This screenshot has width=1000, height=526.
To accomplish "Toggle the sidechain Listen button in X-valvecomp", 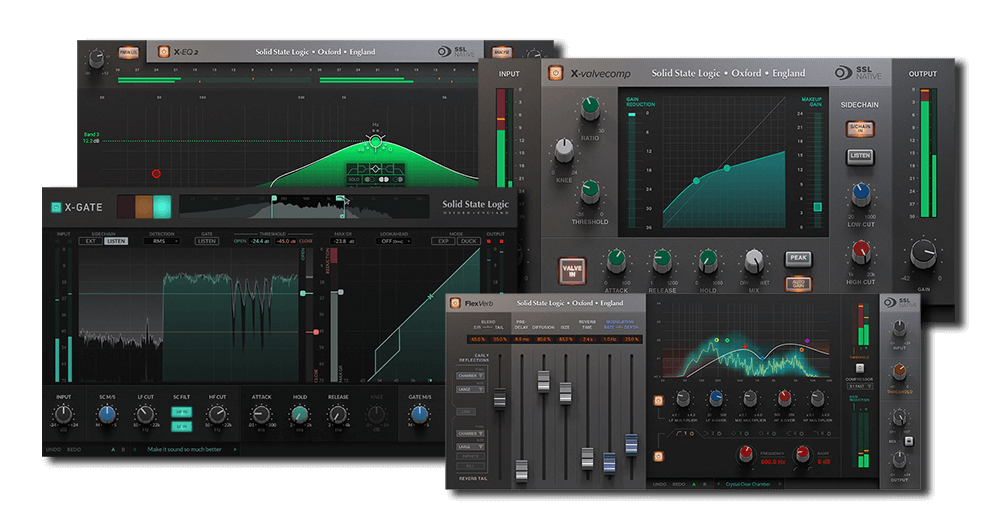I will (x=860, y=156).
